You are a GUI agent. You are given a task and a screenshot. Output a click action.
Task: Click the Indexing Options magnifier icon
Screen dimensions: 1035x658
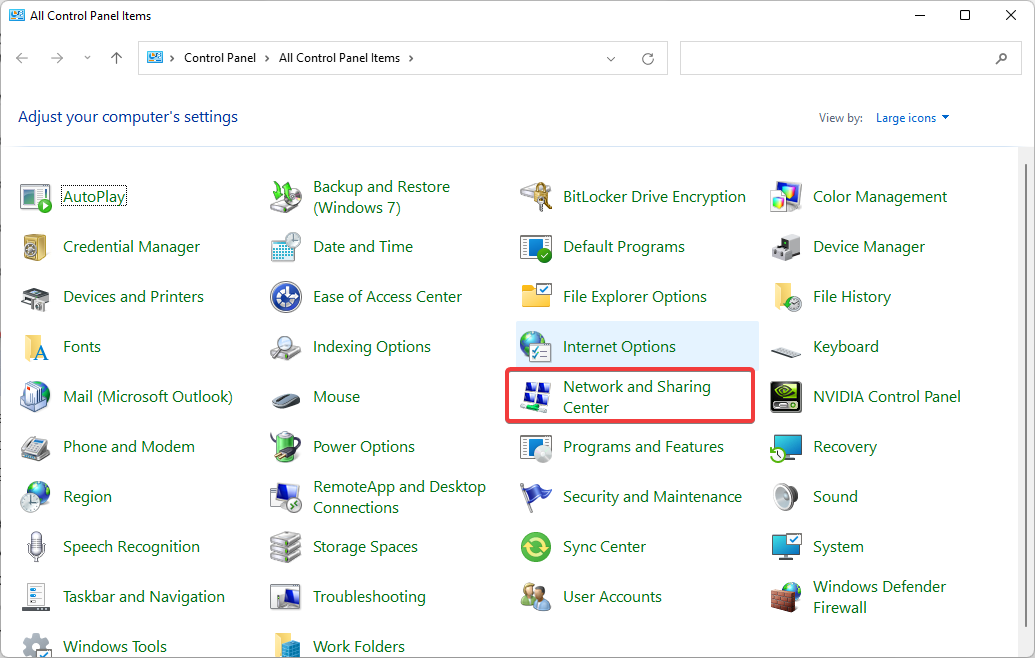pyautogui.click(x=286, y=347)
